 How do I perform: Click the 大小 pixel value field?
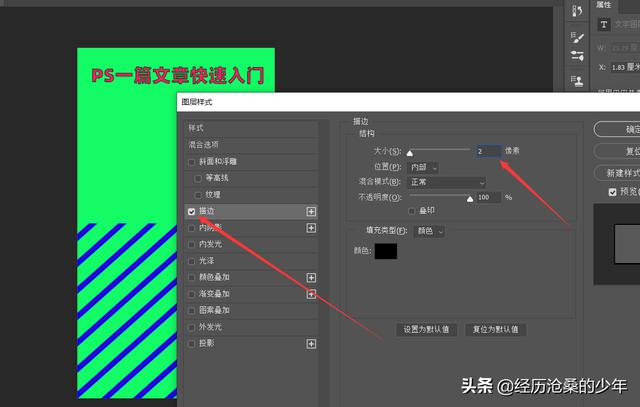[489, 151]
